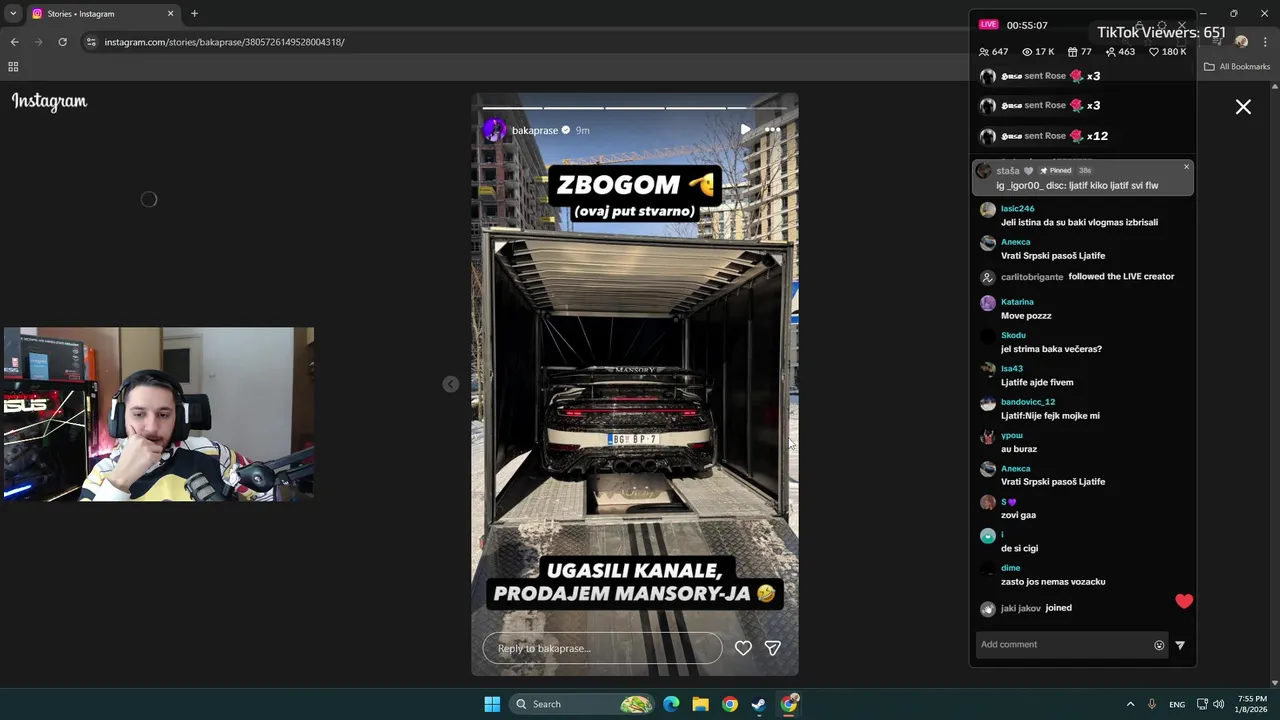Viewport: 1280px width, 720px height.
Task: Open bakaprase profile picture in story
Action: [494, 130]
